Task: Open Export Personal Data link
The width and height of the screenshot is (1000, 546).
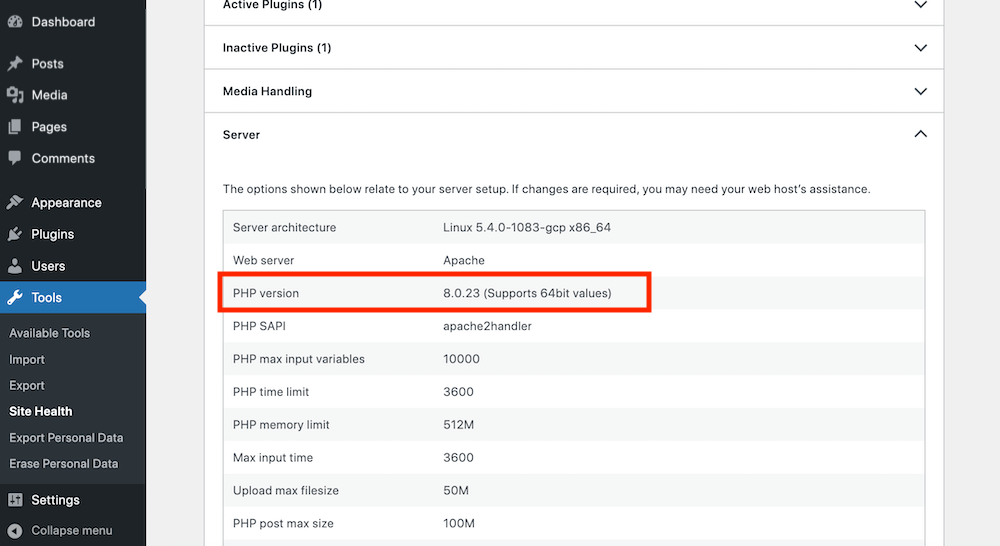Action: (66, 438)
